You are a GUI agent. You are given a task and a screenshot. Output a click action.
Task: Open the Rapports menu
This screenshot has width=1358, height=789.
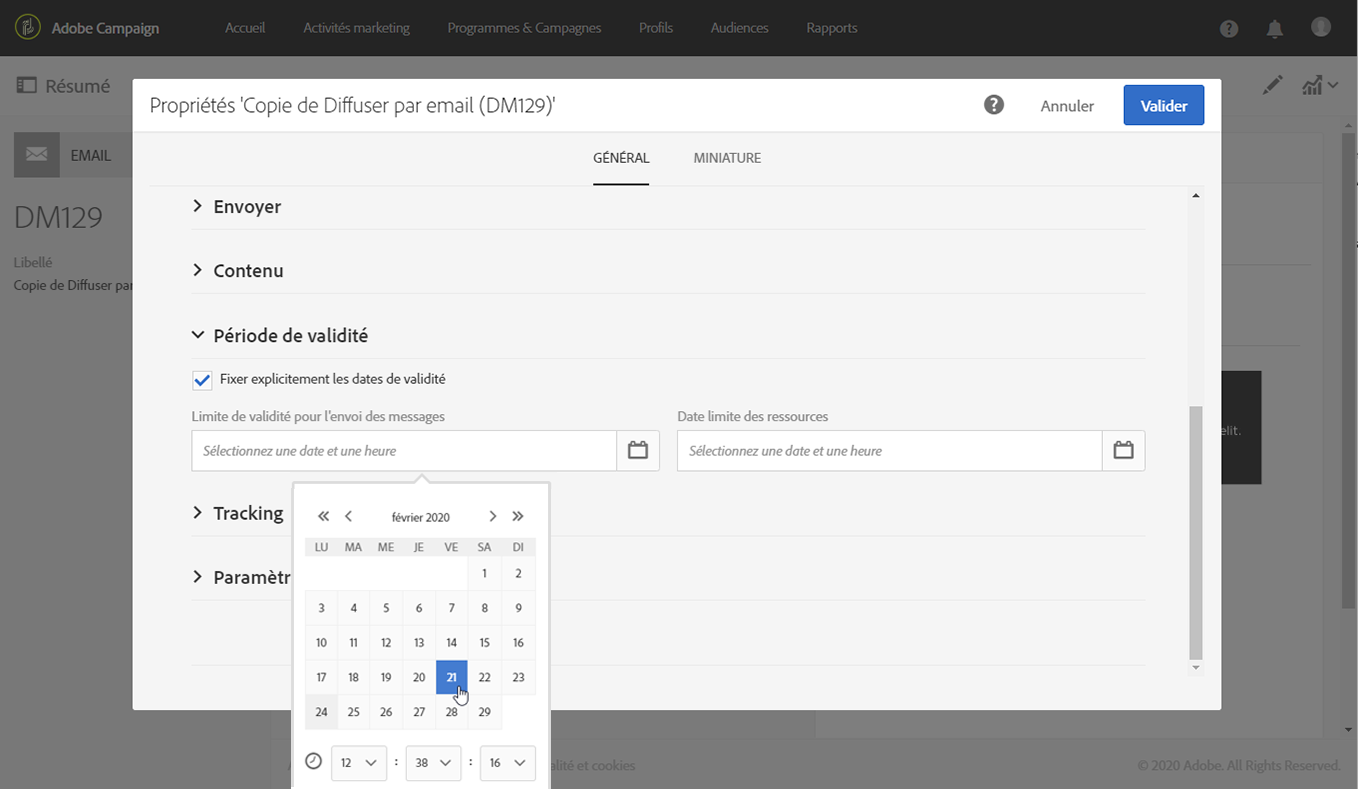[x=832, y=28]
